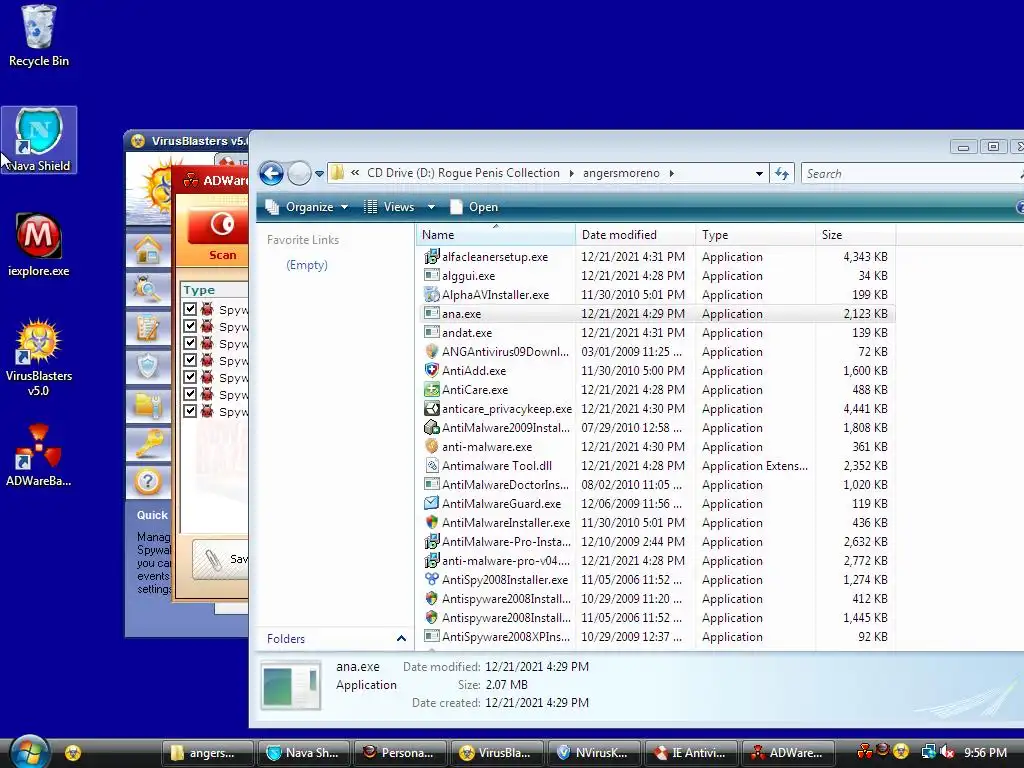1024x768 pixels.
Task: Click the Windows Start orb
Action: (x=29, y=752)
